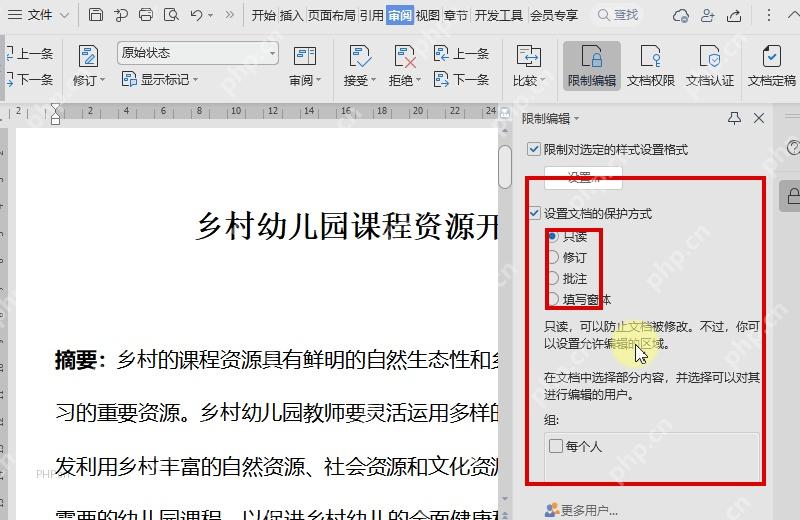Click the indent marker on ruler
The height and width of the screenshot is (520, 800).
pos(56,113)
